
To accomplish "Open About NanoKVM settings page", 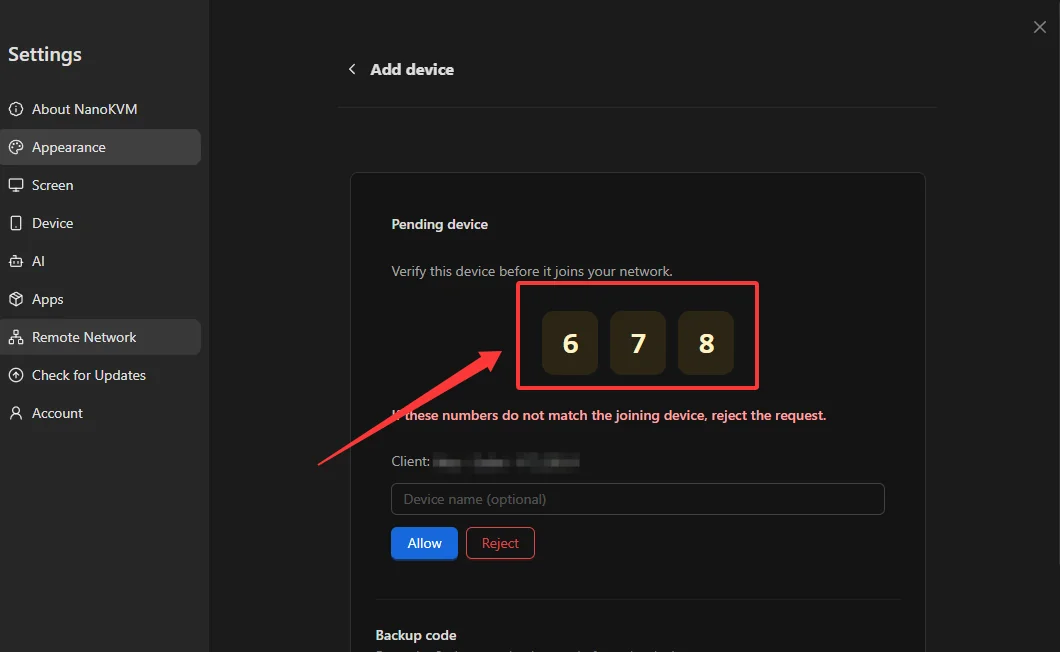I will [100, 109].
